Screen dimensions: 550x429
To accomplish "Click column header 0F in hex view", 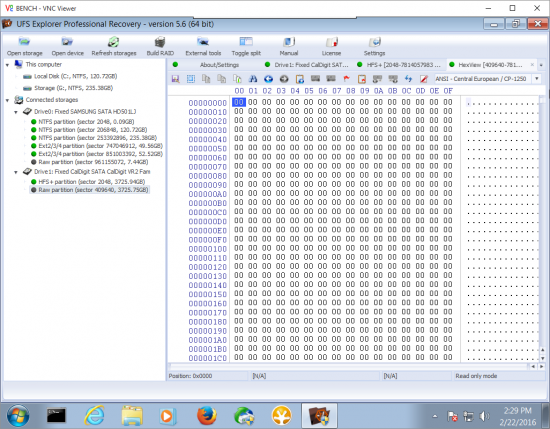I will (x=448, y=91).
